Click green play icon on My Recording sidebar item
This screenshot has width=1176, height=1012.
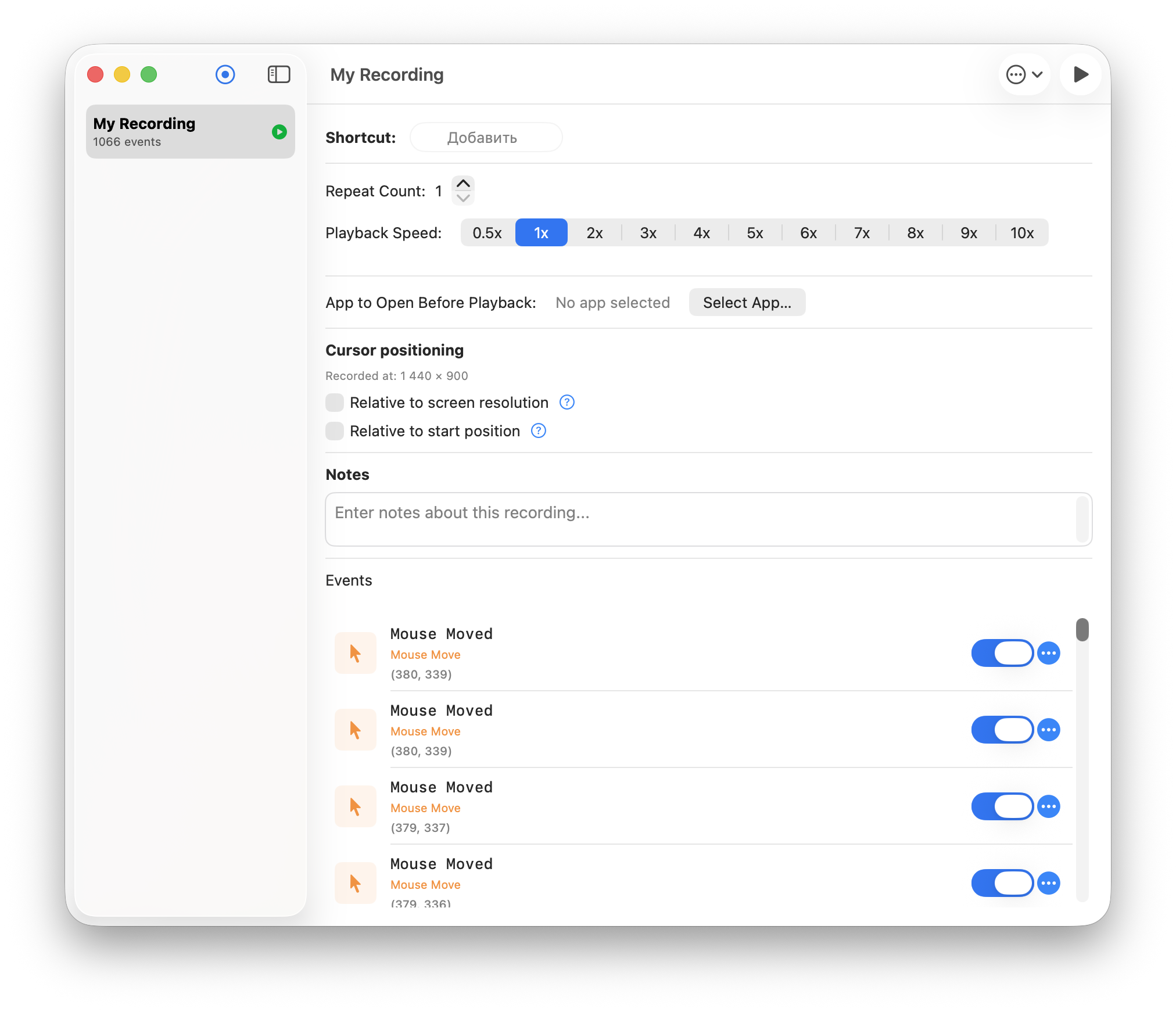279,132
